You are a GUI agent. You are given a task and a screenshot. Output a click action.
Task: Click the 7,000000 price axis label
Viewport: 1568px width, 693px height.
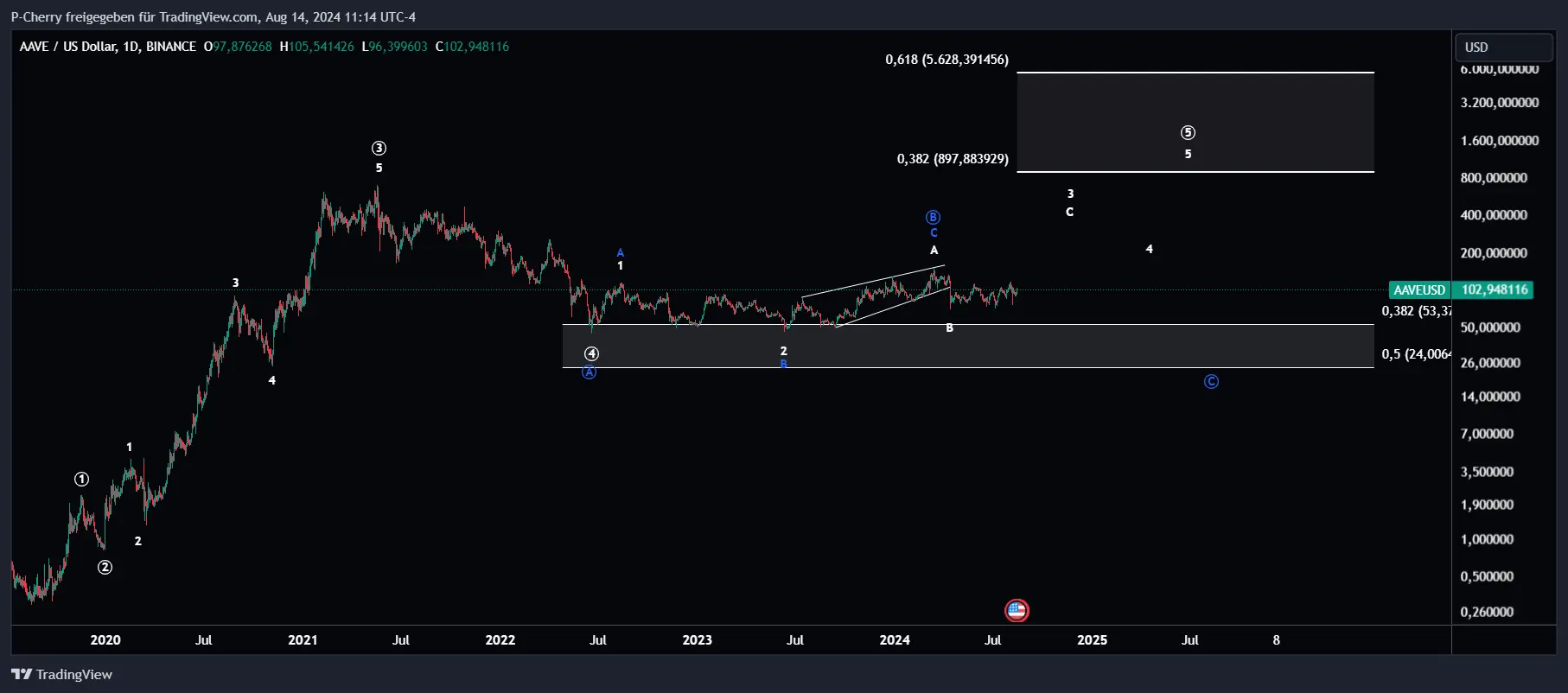pyautogui.click(x=1487, y=434)
